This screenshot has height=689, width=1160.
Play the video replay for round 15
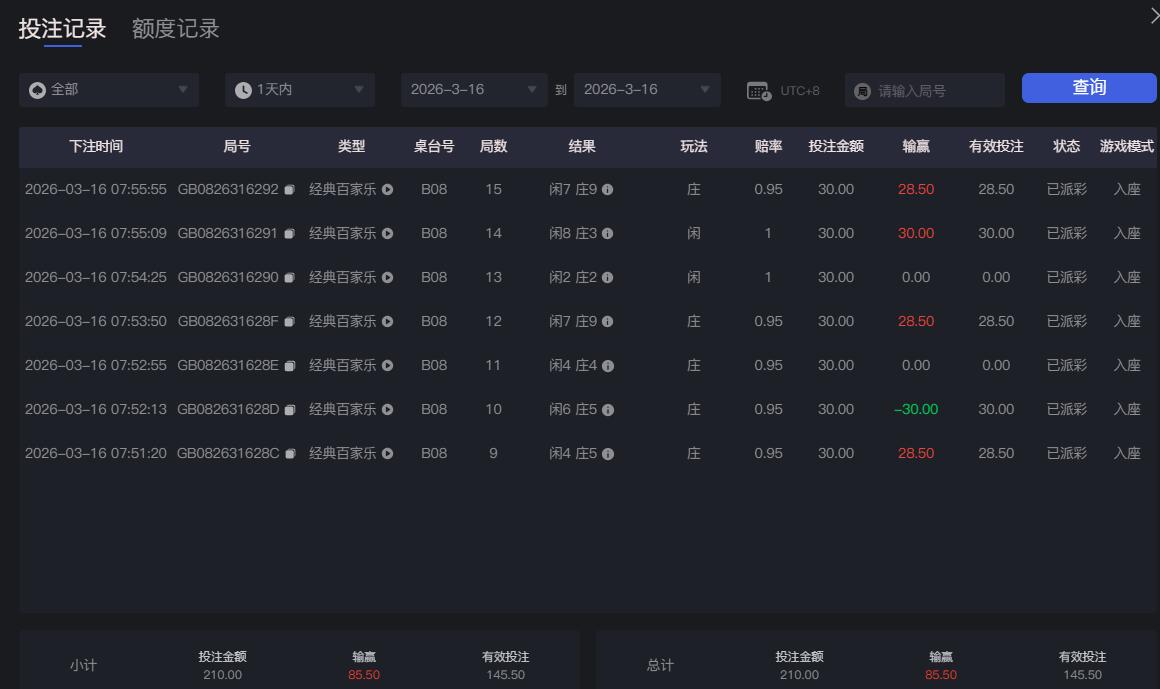(x=386, y=189)
